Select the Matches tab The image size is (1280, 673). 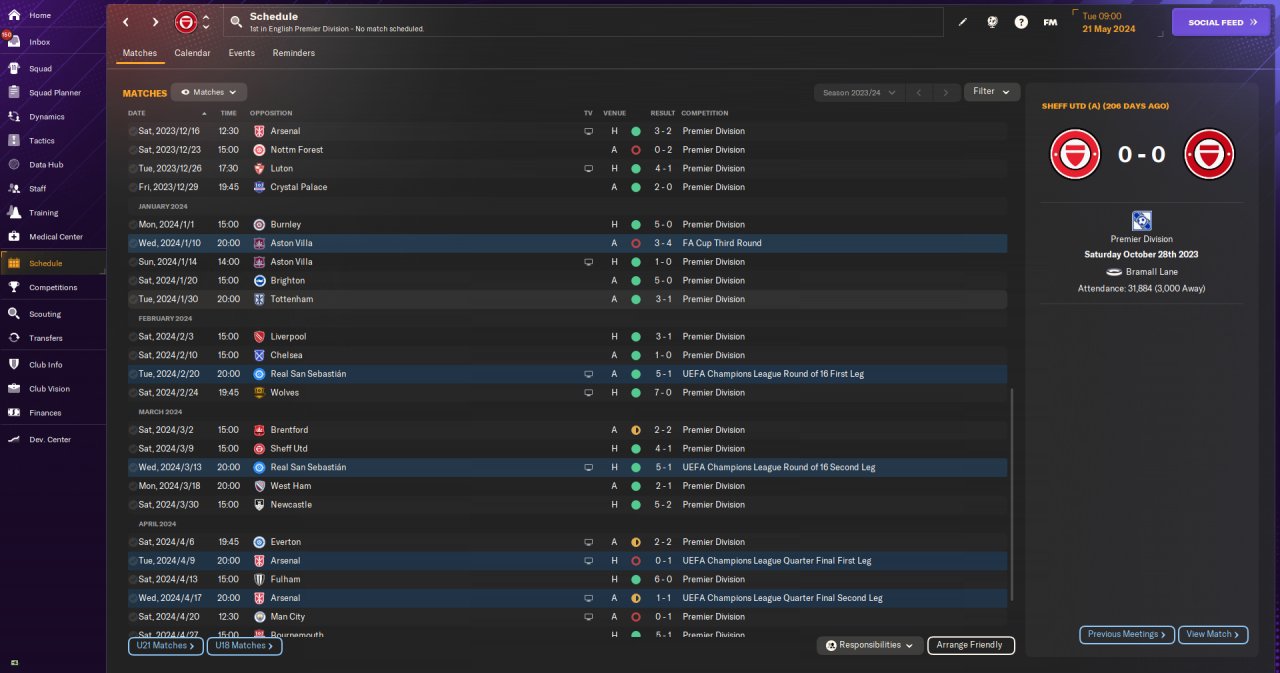pos(140,53)
